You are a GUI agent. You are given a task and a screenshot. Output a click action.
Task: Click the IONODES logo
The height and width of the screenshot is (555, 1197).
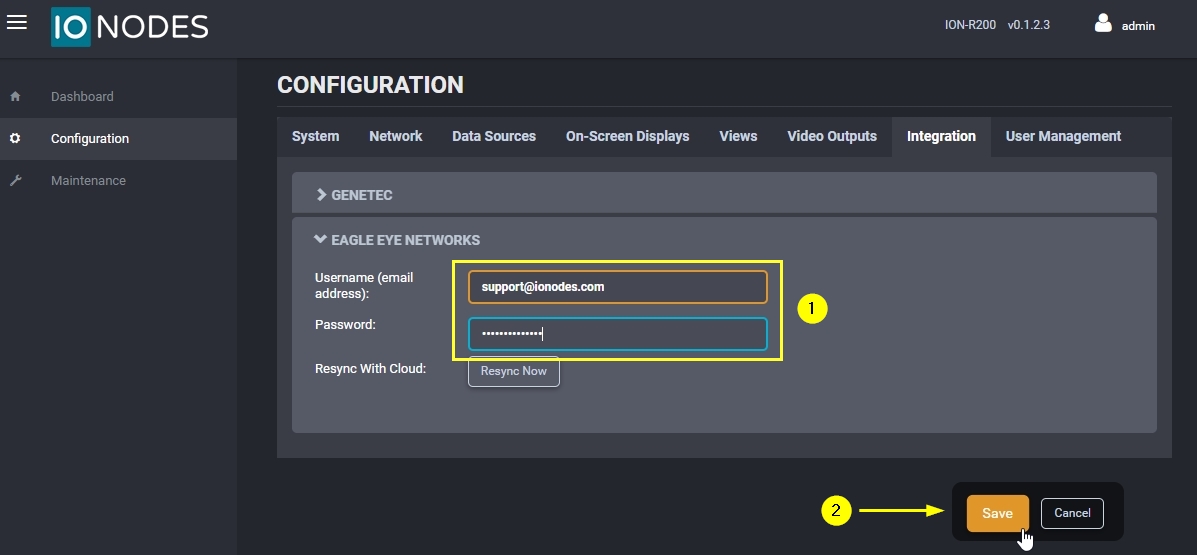tap(130, 27)
